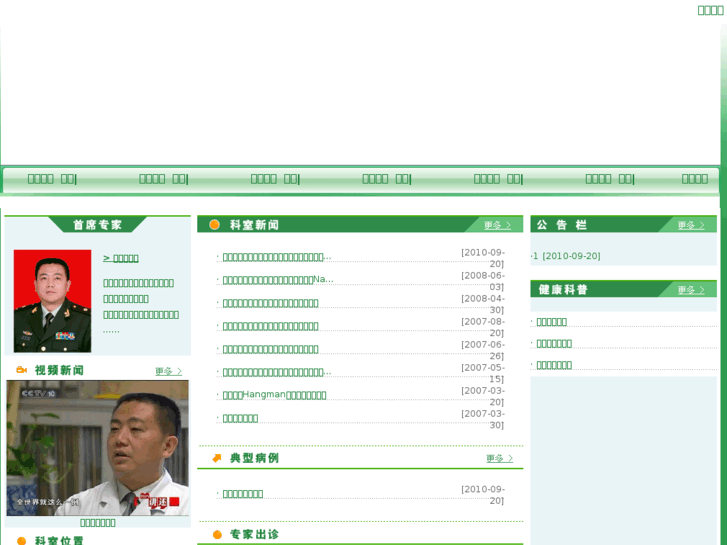Open news item dated 2007-05-15

[x=277, y=372]
